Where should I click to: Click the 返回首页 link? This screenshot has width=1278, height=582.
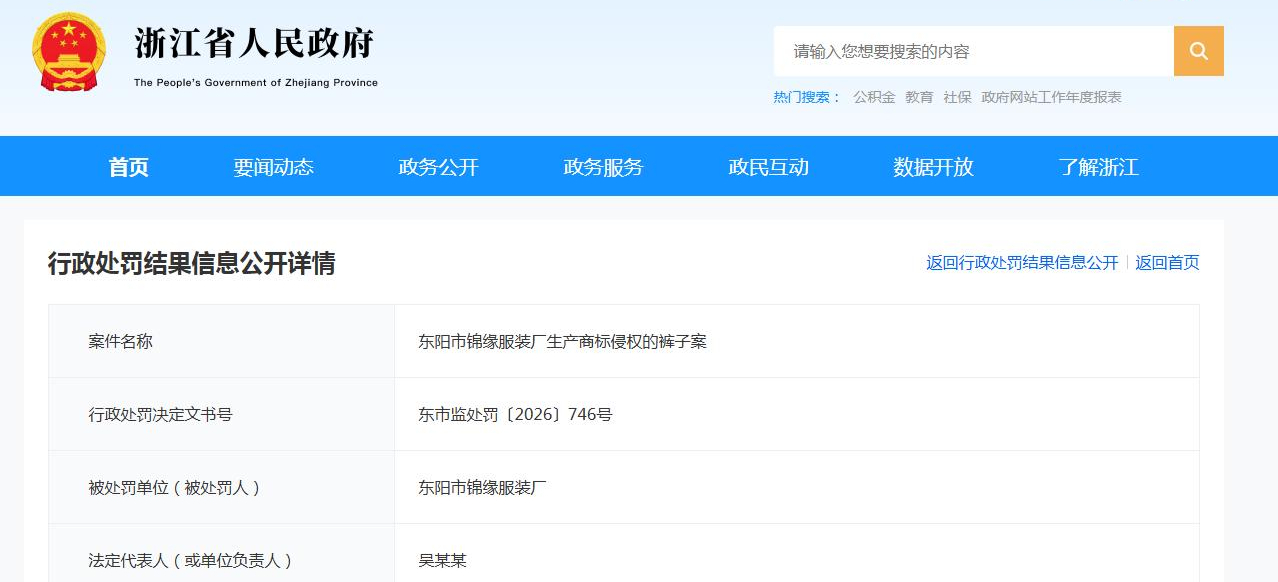point(1168,263)
